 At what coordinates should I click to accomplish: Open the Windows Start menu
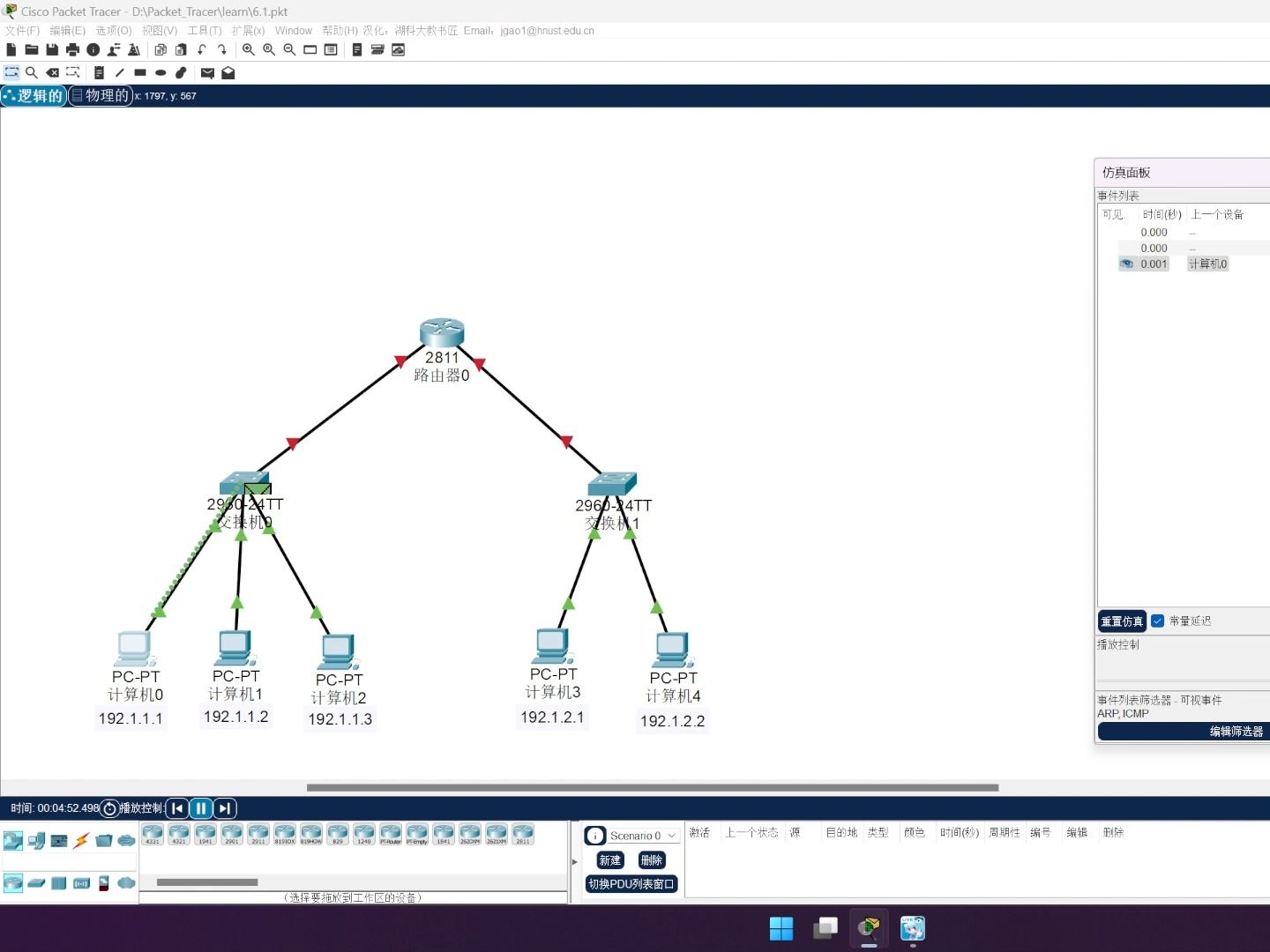click(x=781, y=929)
